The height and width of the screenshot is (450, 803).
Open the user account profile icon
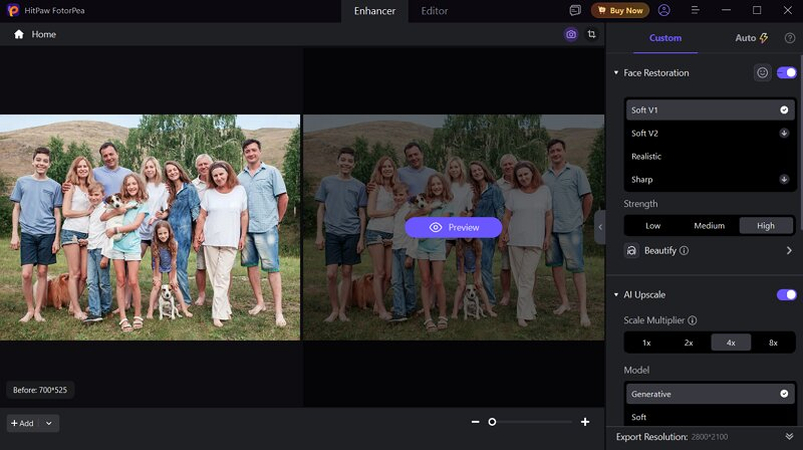coord(664,10)
